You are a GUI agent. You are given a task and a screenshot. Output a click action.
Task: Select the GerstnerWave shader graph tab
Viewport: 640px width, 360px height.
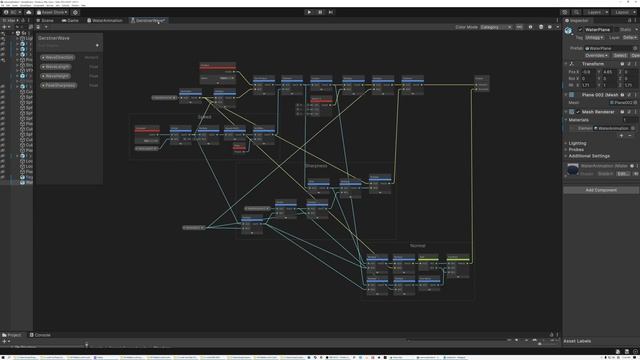click(x=148, y=20)
